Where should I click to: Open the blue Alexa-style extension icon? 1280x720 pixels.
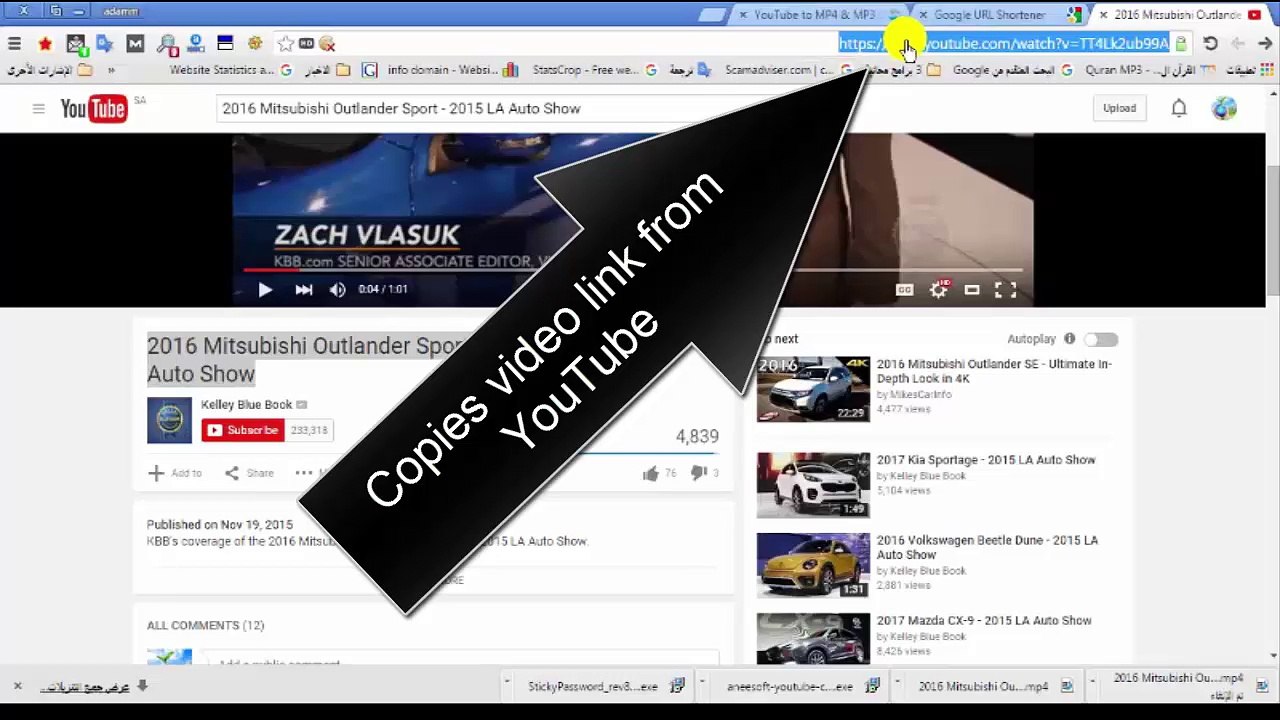(196, 44)
